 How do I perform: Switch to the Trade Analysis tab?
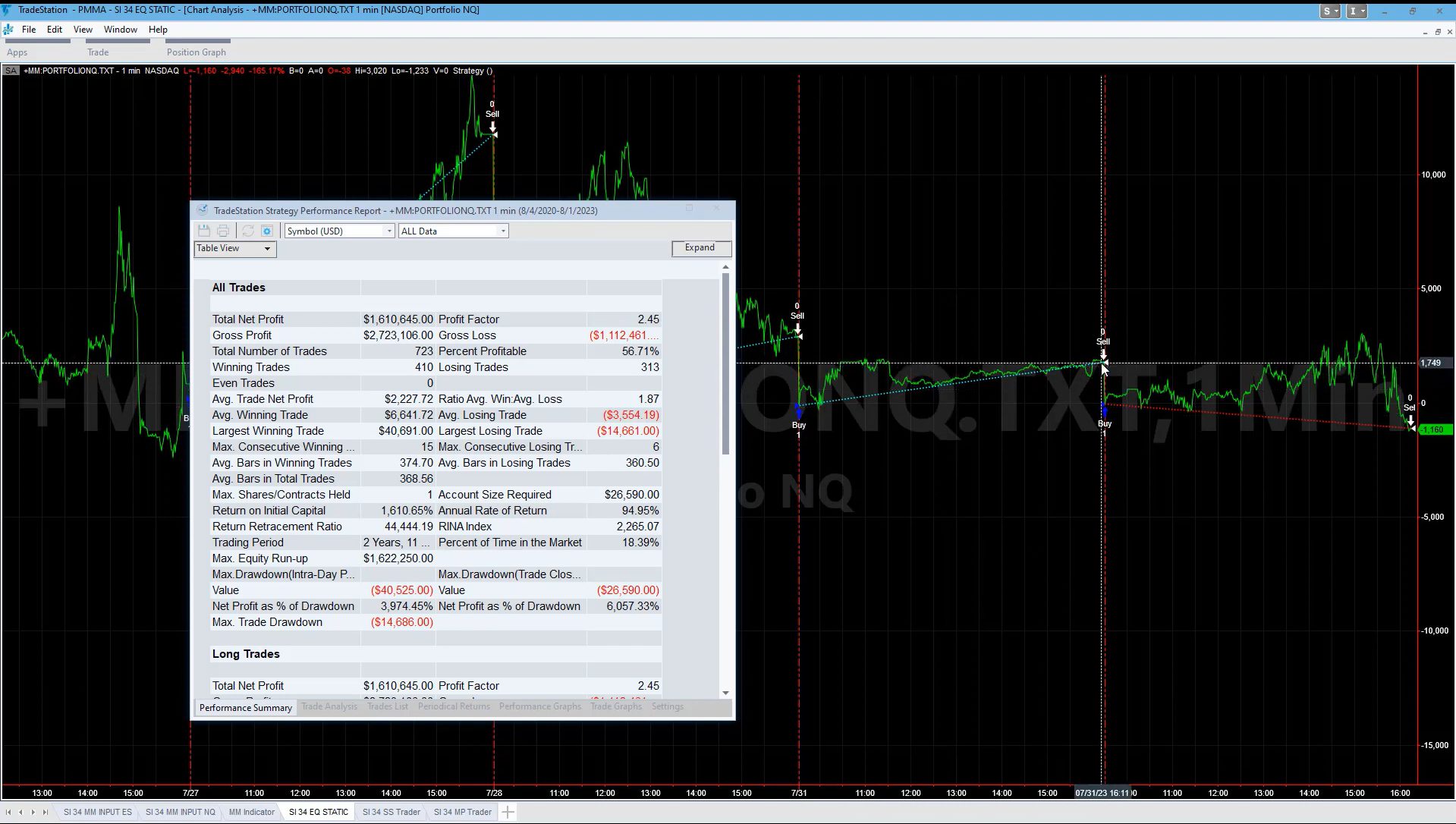point(329,706)
